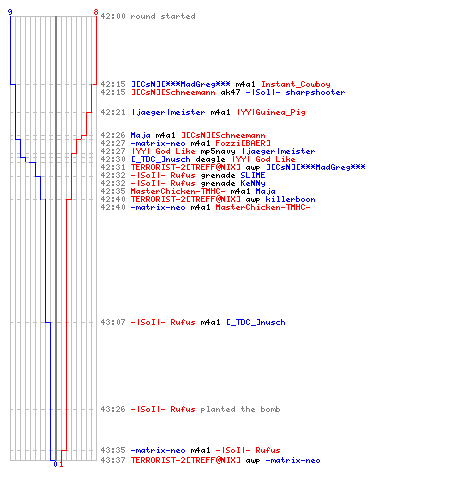The height and width of the screenshot is (500, 450).
Task: Click Maja killer name at 42:26
Action: click(140, 135)
